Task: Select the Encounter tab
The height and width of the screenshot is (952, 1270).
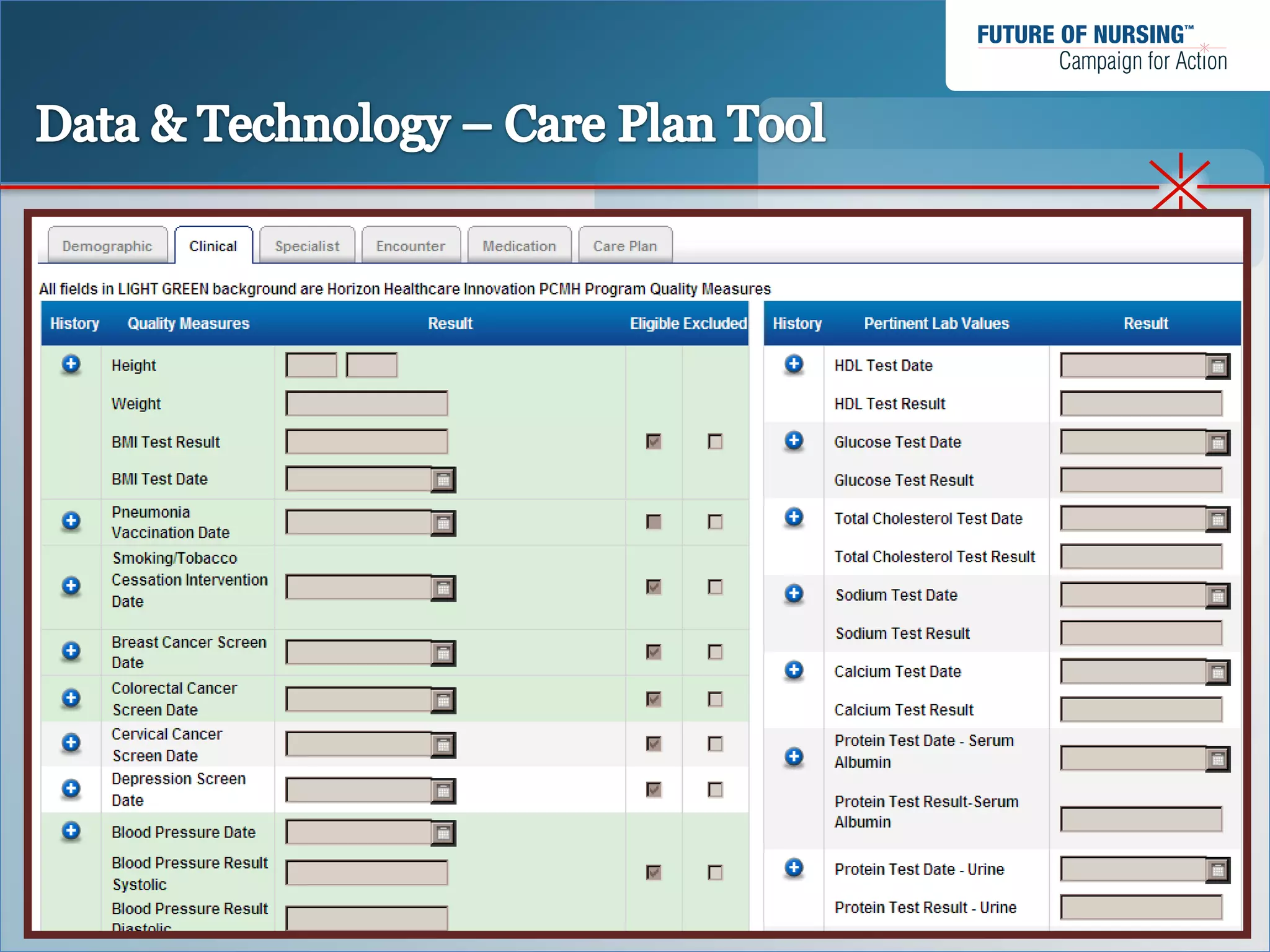Action: [411, 246]
